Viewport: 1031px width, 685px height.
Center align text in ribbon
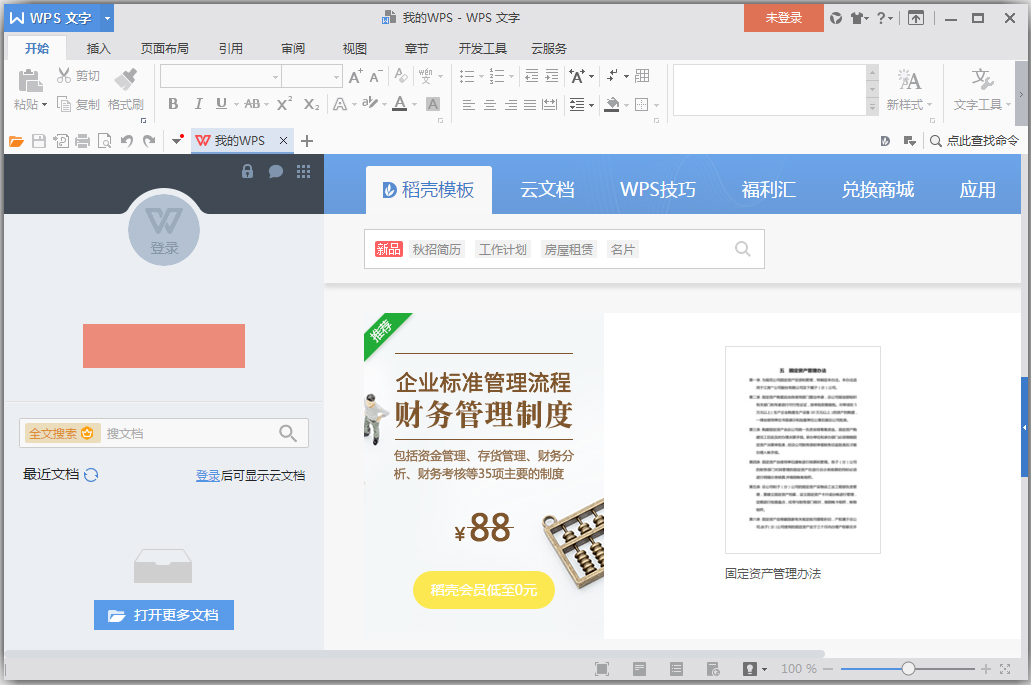coord(490,105)
